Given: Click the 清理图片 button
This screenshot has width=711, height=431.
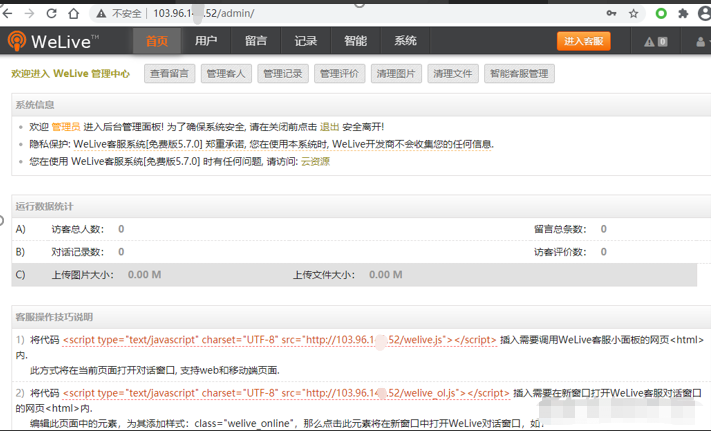Looking at the screenshot, I should pyautogui.click(x=396, y=73).
